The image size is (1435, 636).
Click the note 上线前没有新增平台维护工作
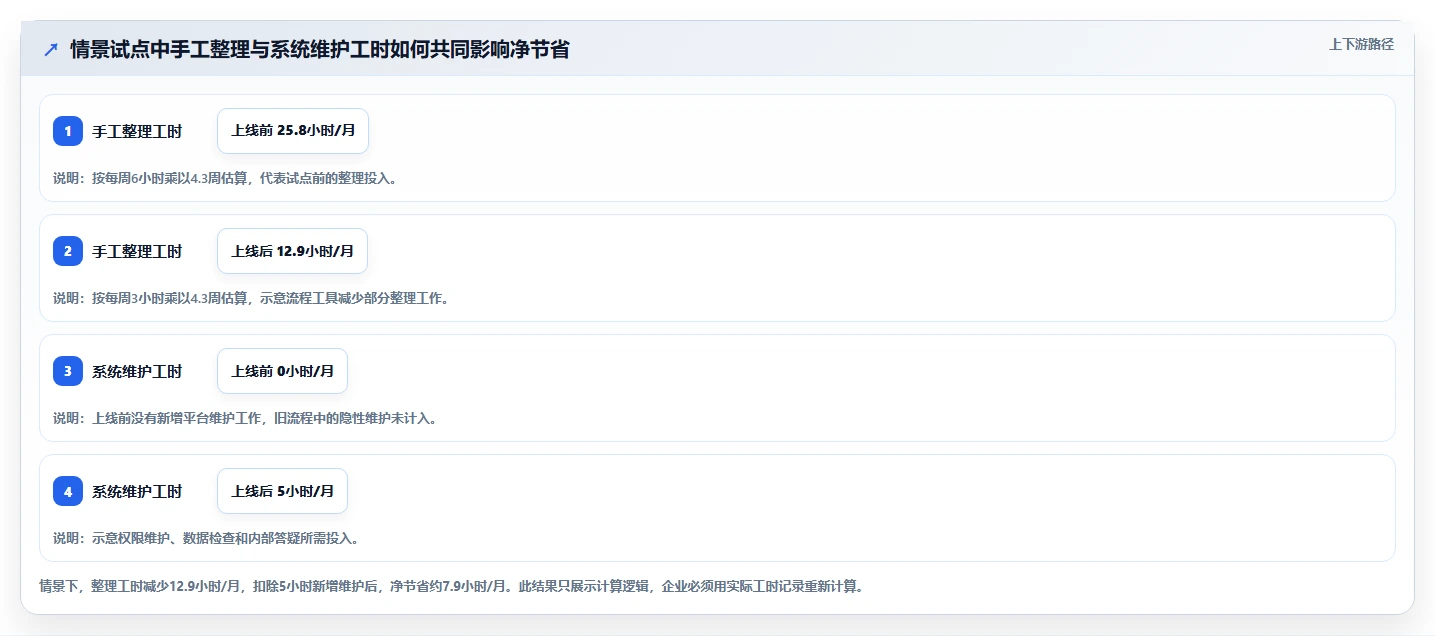[245, 418]
